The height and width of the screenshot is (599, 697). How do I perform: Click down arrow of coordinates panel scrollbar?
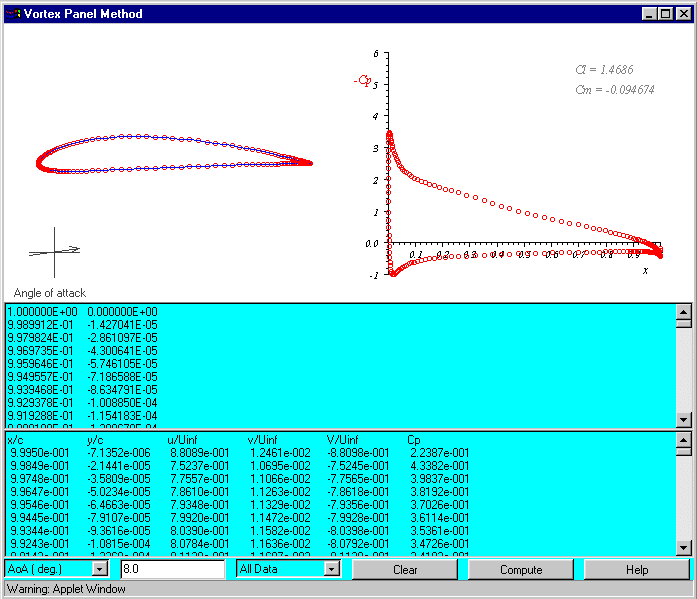pos(683,419)
